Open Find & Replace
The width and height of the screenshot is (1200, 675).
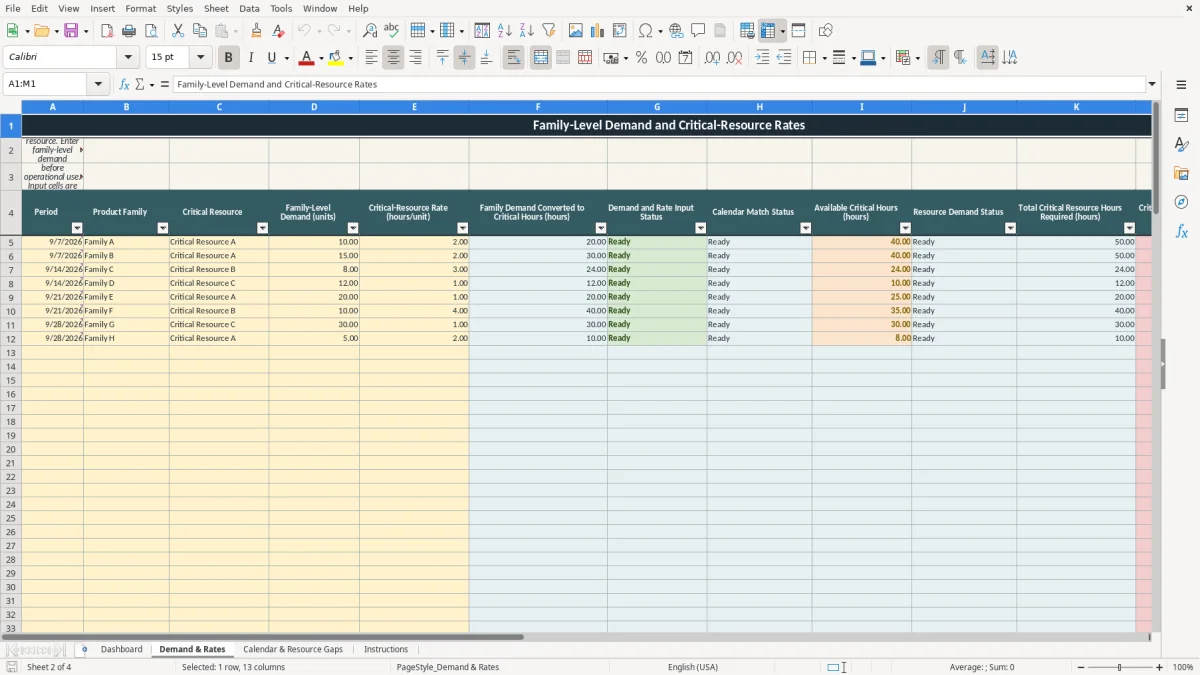click(x=370, y=31)
